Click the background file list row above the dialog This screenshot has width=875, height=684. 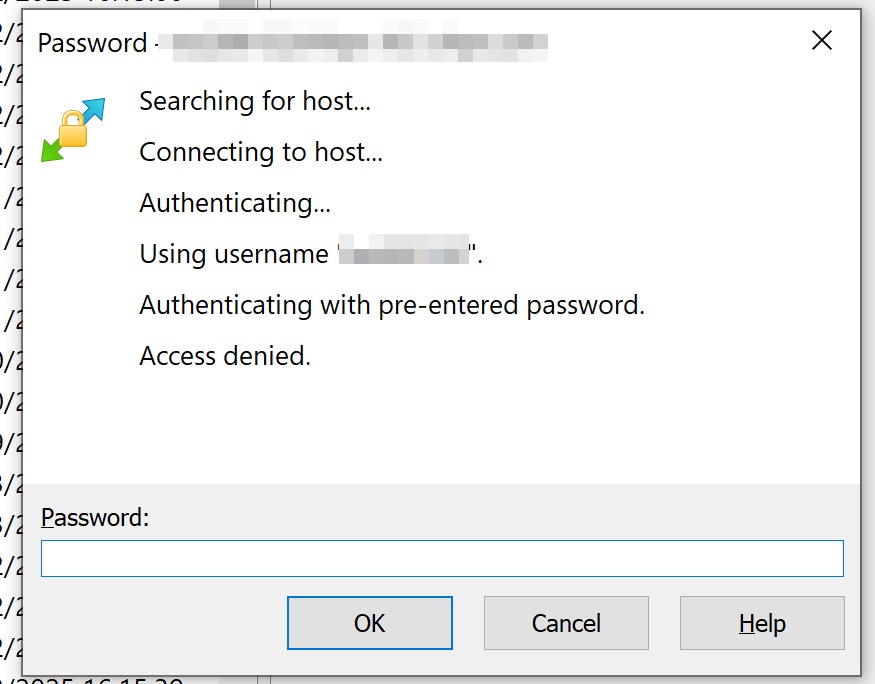tap(100, 3)
